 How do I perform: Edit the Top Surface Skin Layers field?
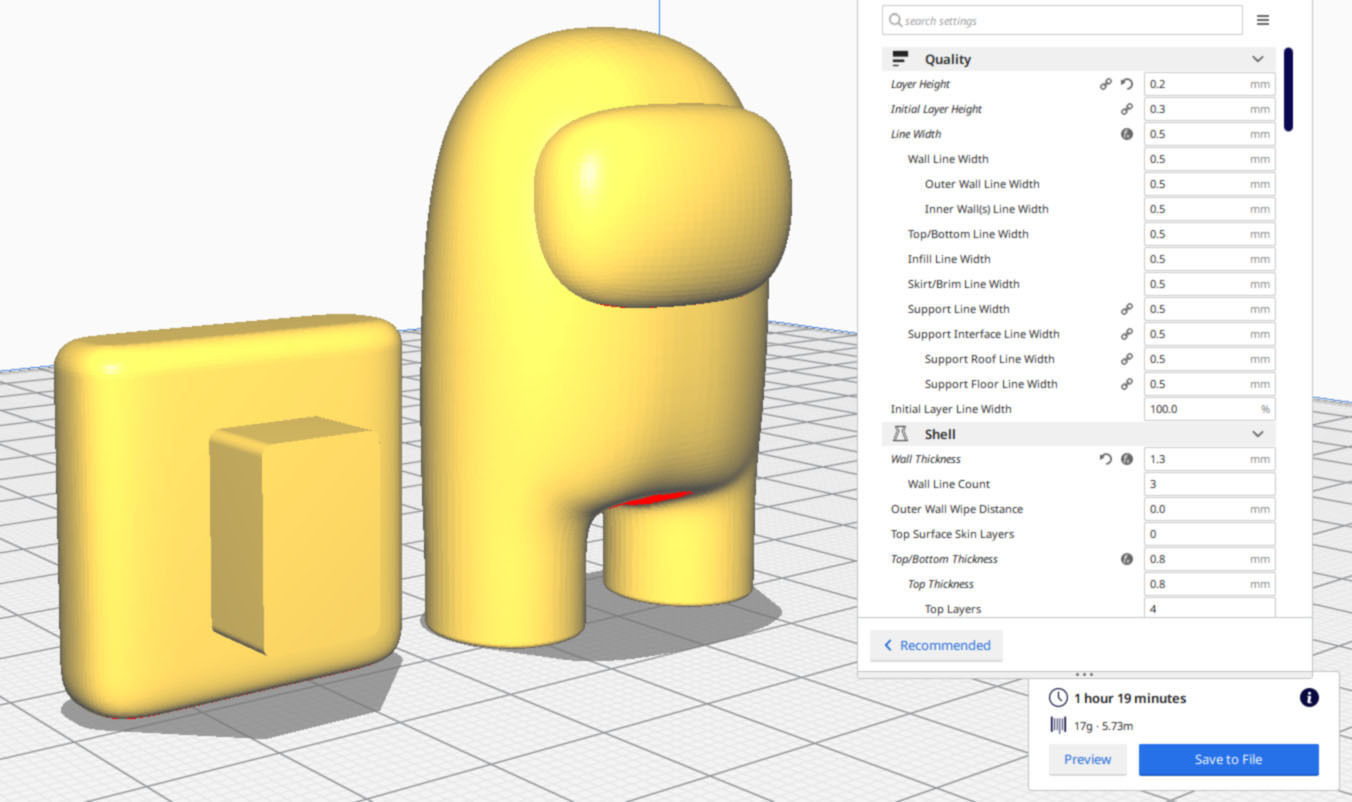pos(1209,534)
